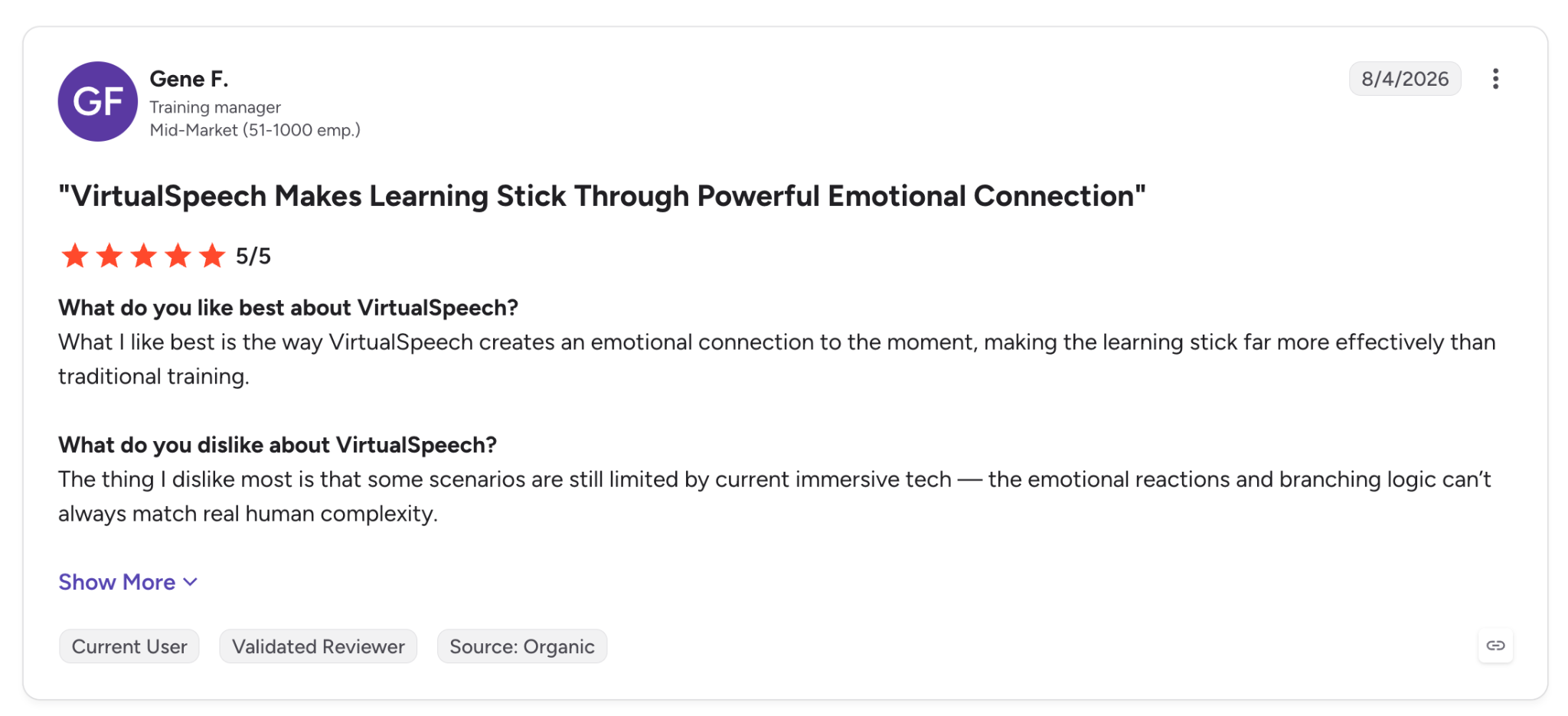This screenshot has height=716, width=1568.
Task: Select the first orange rating star
Action: click(x=75, y=256)
